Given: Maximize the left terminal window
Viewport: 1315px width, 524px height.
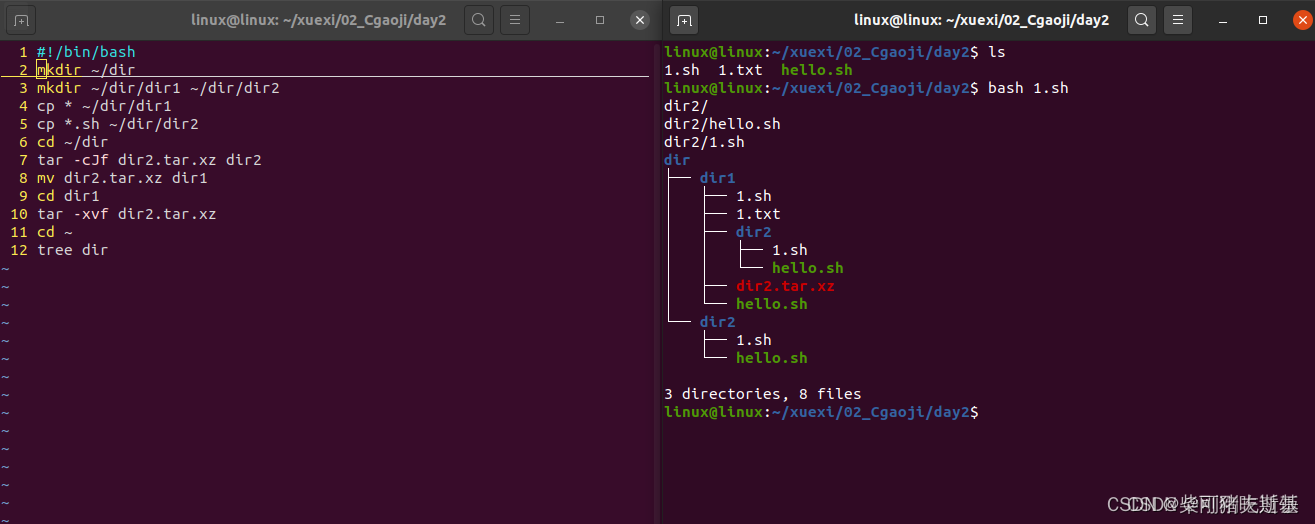Looking at the screenshot, I should pos(600,20).
